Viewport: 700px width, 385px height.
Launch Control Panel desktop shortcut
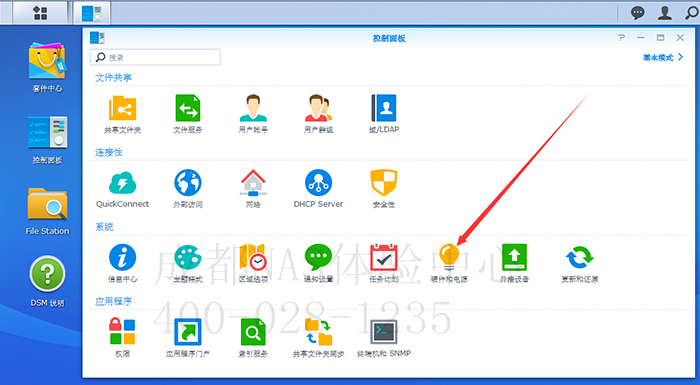47,132
